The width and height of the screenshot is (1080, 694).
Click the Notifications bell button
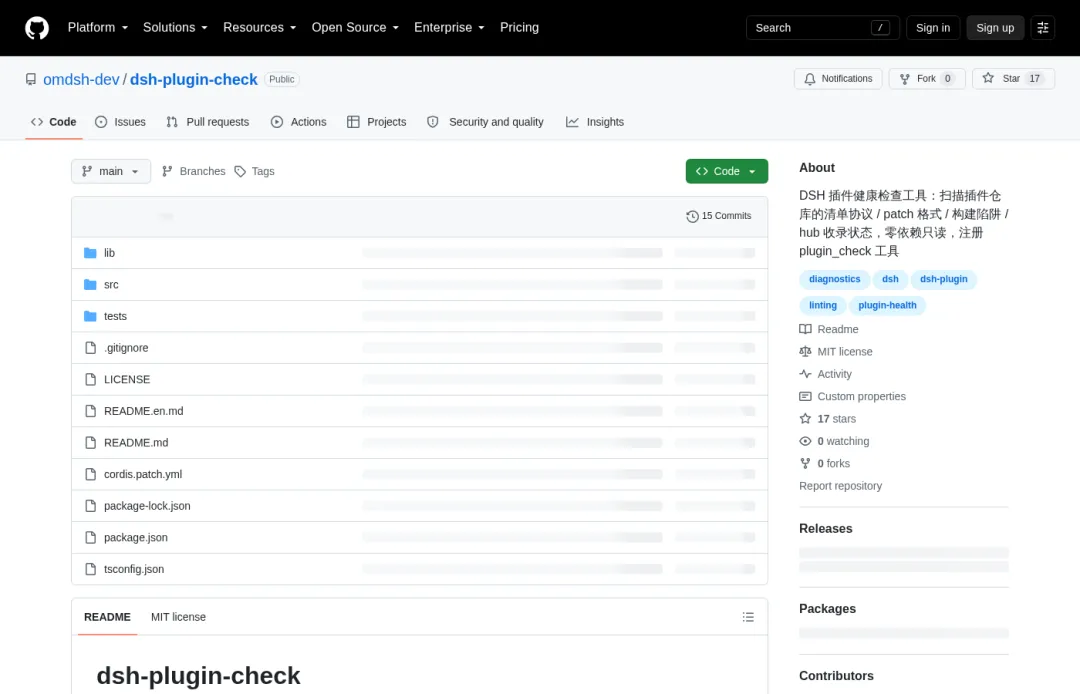point(838,78)
